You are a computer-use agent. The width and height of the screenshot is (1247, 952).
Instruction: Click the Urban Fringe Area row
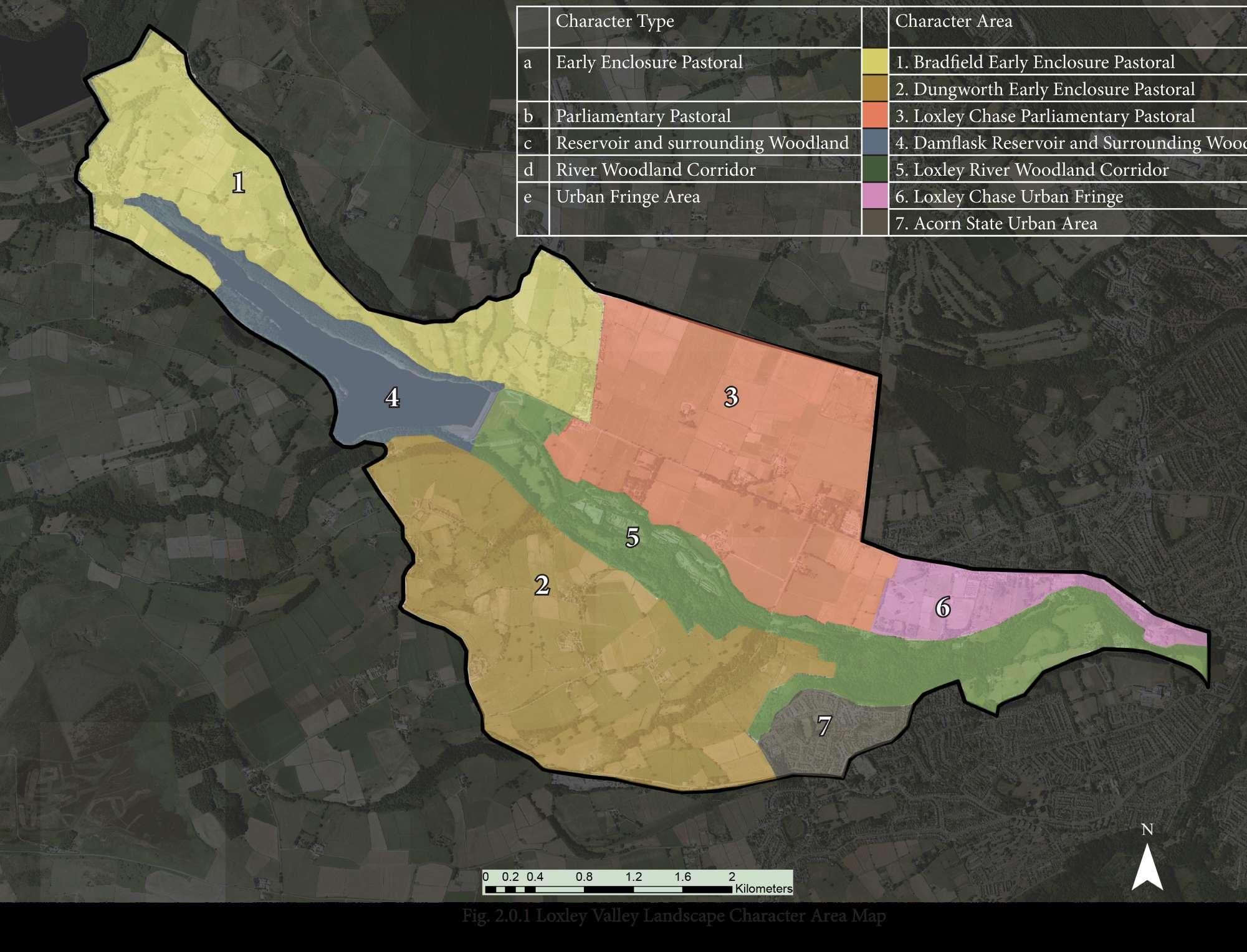pos(628,197)
